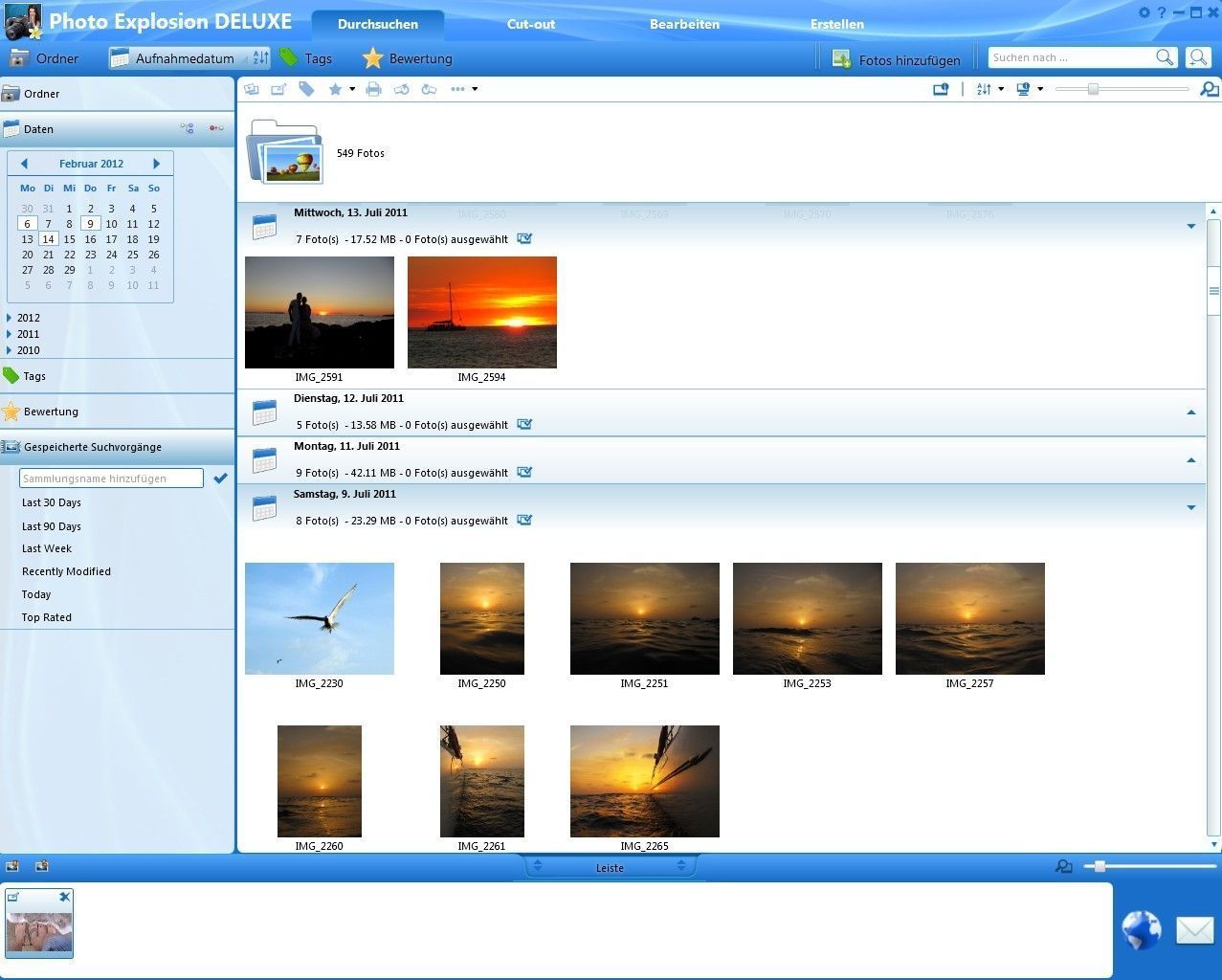
Task: Expand the 2011 year tree node
Action: [10, 334]
